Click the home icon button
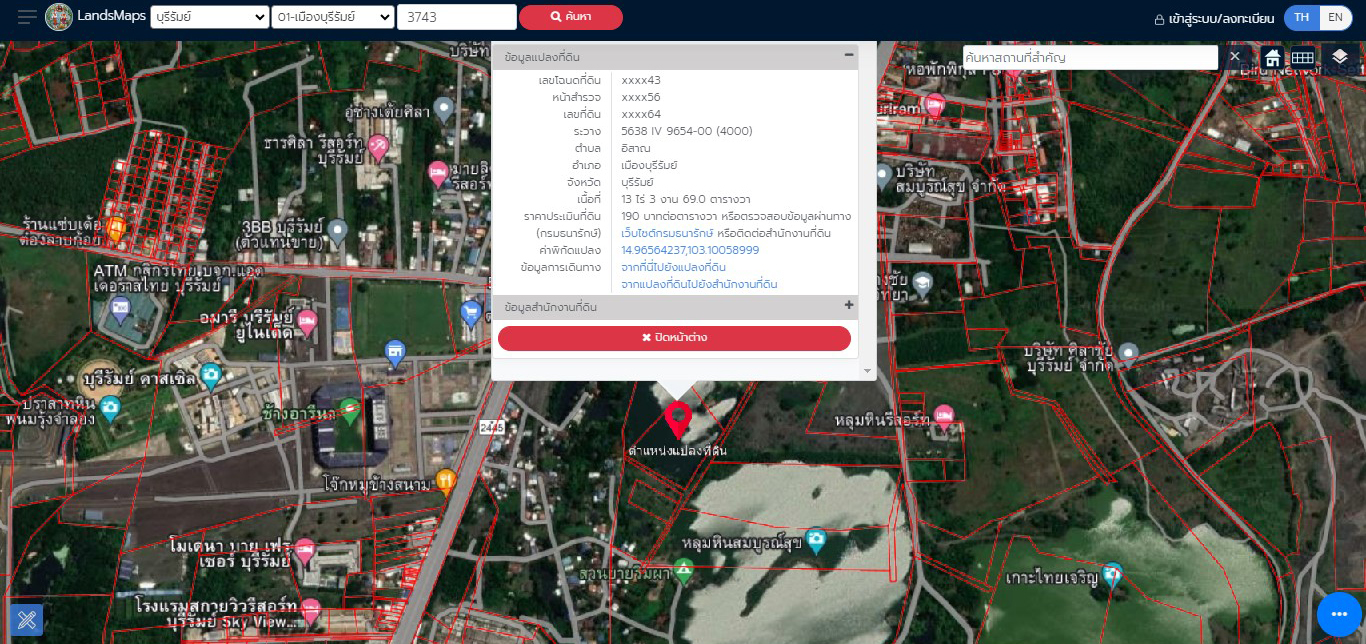Image resolution: width=1366 pixels, height=644 pixels. (x=1272, y=57)
